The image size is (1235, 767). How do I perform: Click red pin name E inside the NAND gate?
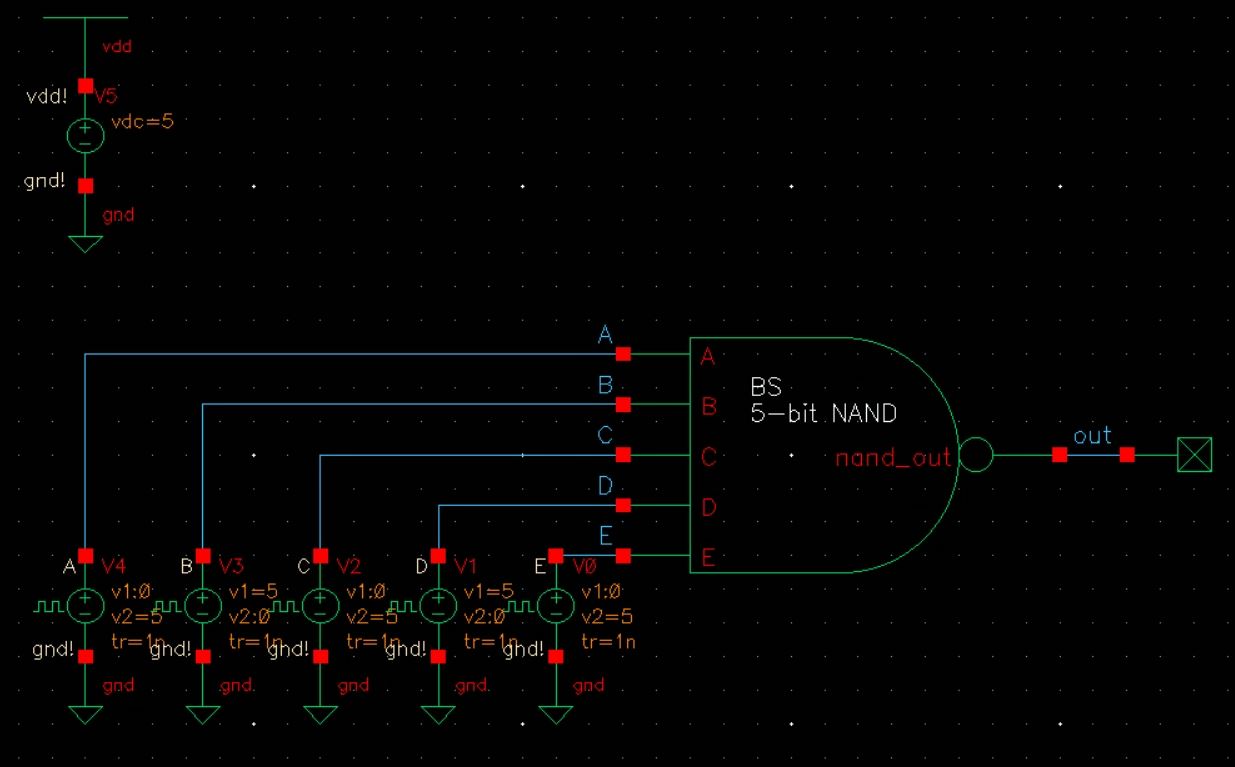pos(708,558)
